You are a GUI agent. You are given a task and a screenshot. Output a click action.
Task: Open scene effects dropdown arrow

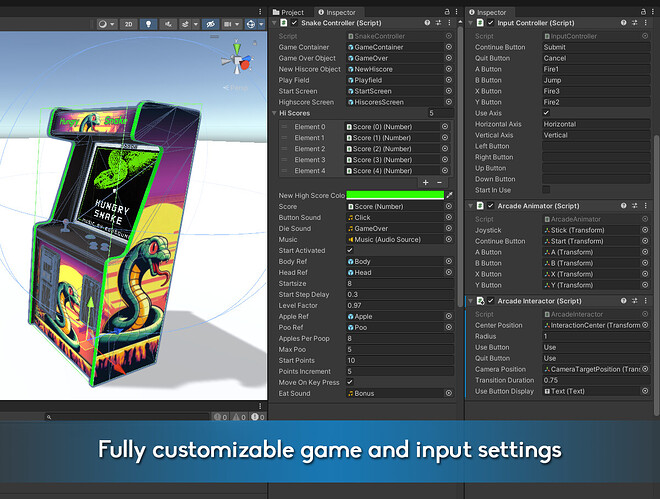tap(196, 24)
